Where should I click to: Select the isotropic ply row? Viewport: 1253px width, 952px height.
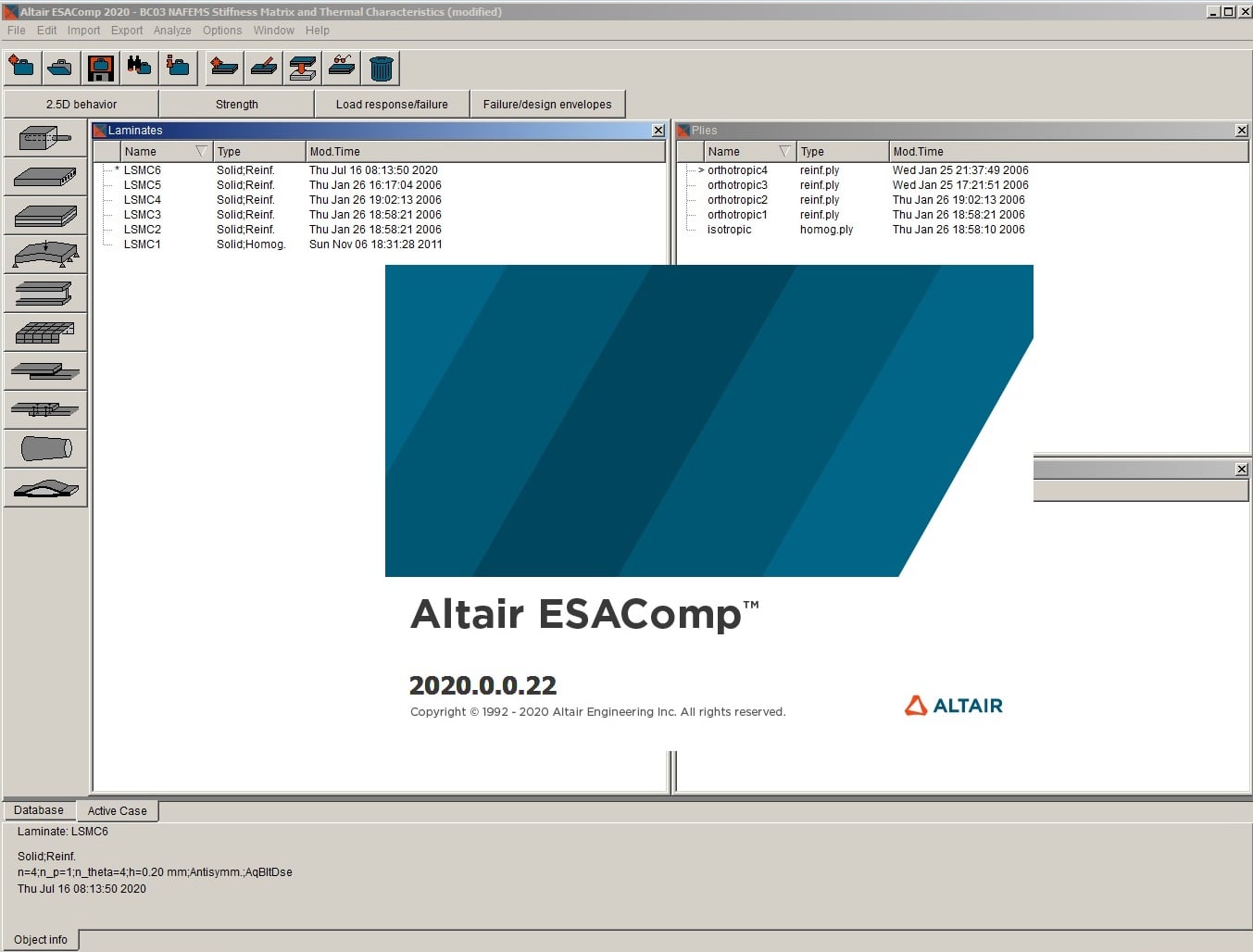[x=963, y=230]
